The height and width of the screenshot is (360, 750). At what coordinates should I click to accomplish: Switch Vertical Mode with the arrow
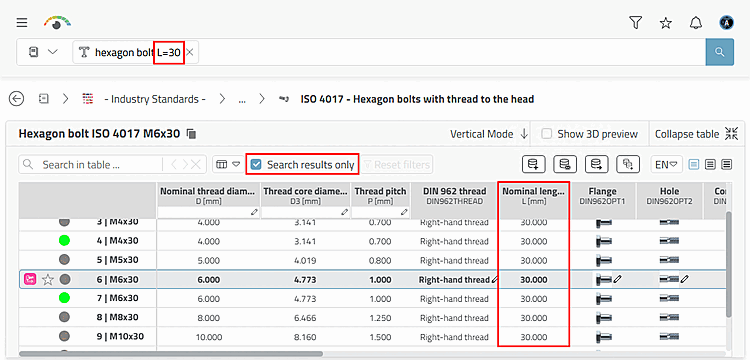coord(524,134)
